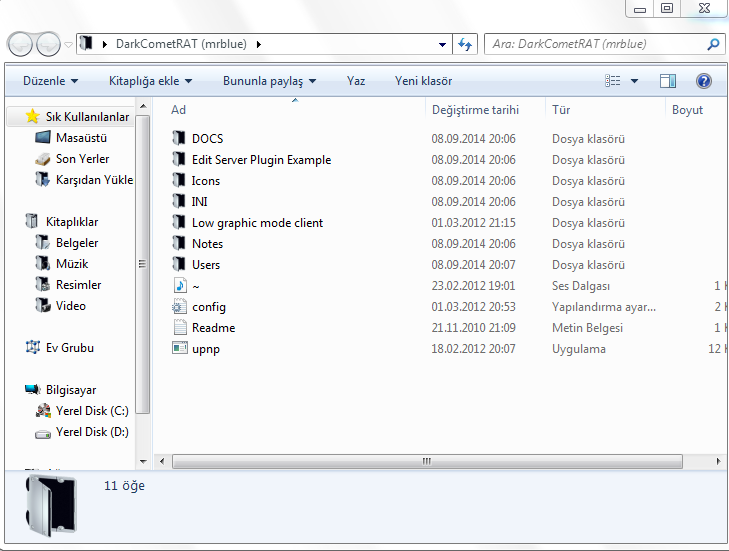The height and width of the screenshot is (551, 729).
Task: Open the Belgeler library icon
Action: (x=42, y=242)
